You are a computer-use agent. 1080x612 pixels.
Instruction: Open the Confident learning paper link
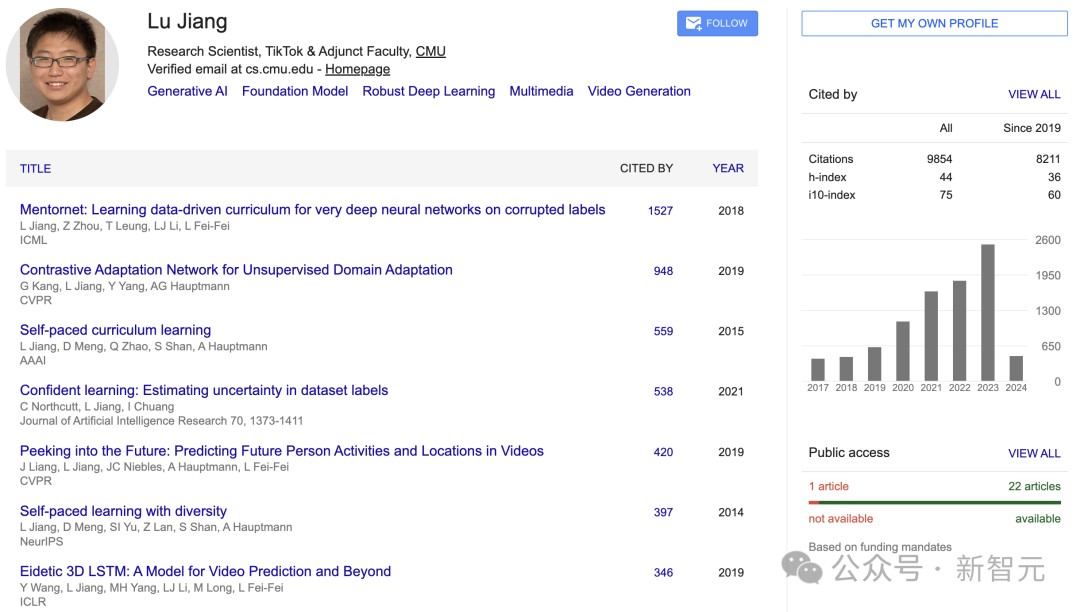pyautogui.click(x=204, y=390)
